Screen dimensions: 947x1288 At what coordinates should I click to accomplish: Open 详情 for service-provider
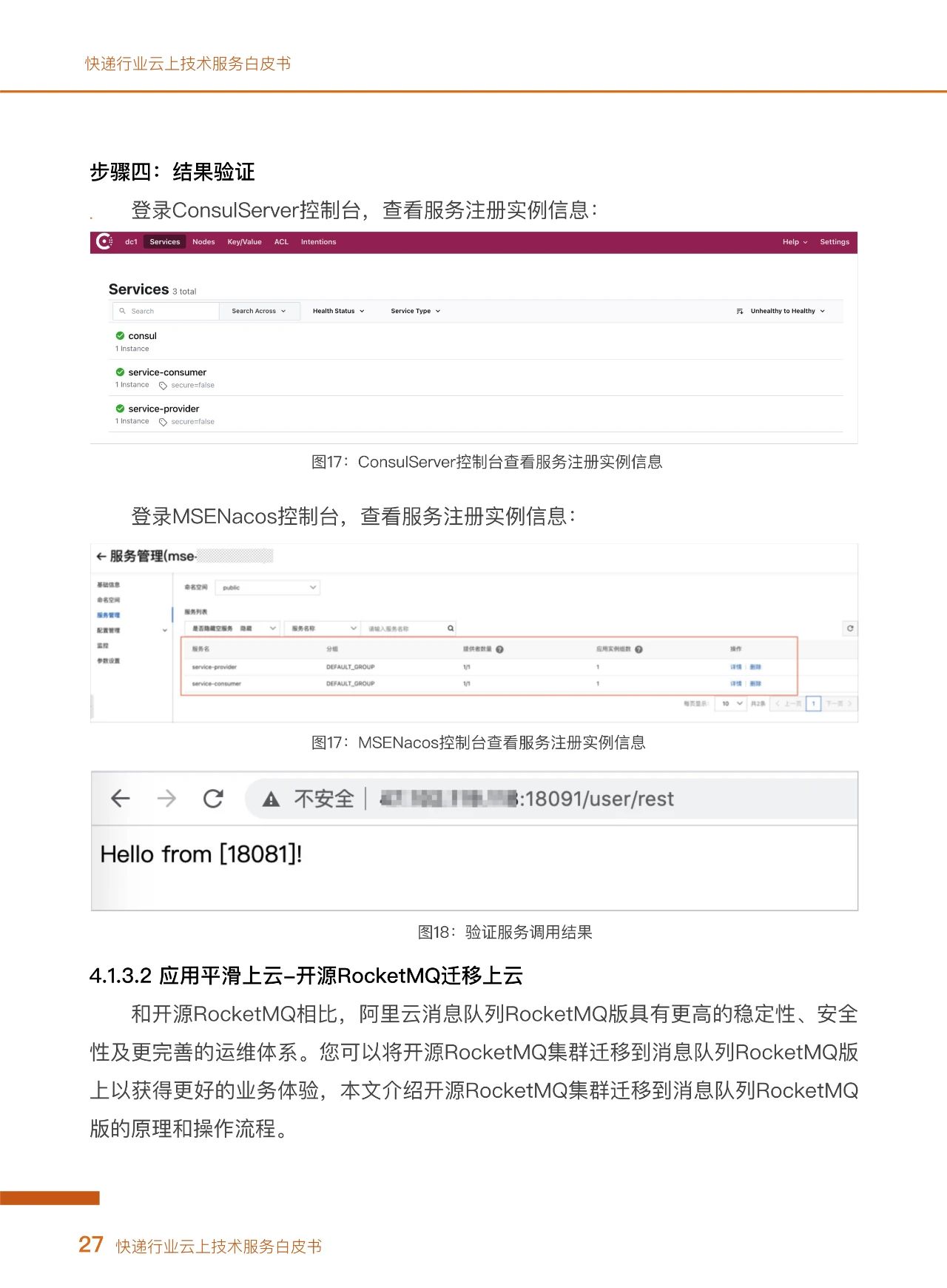[735, 667]
